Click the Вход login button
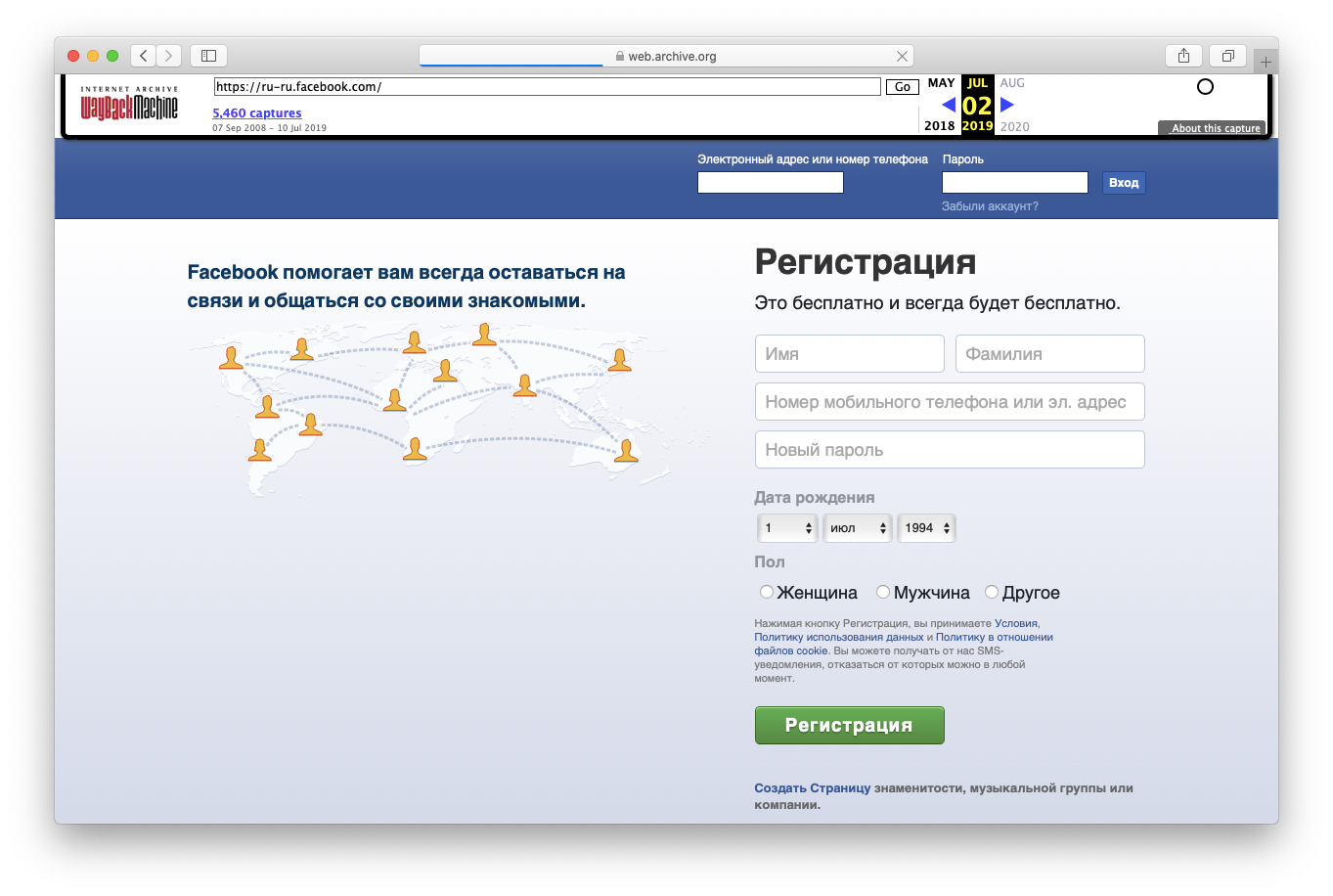This screenshot has height=896, width=1333. tap(1123, 183)
